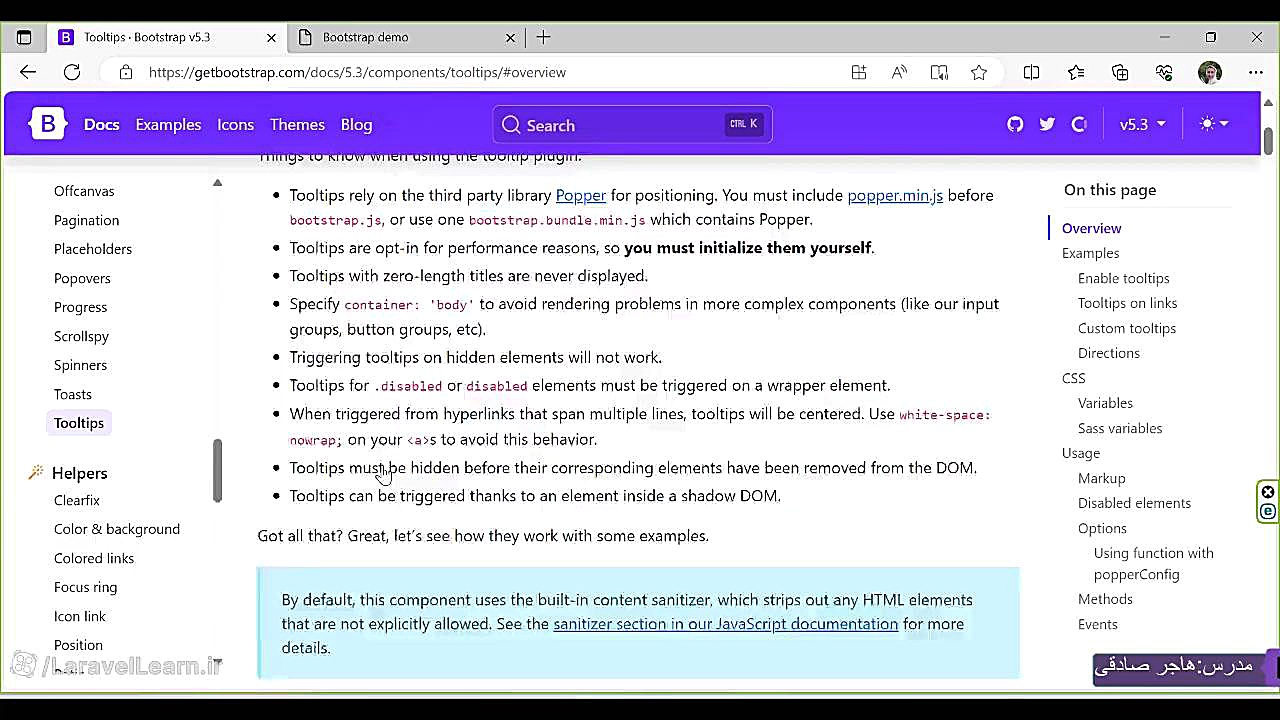The width and height of the screenshot is (1280, 720).
Task: Go to Color & background helper
Action: (x=117, y=529)
